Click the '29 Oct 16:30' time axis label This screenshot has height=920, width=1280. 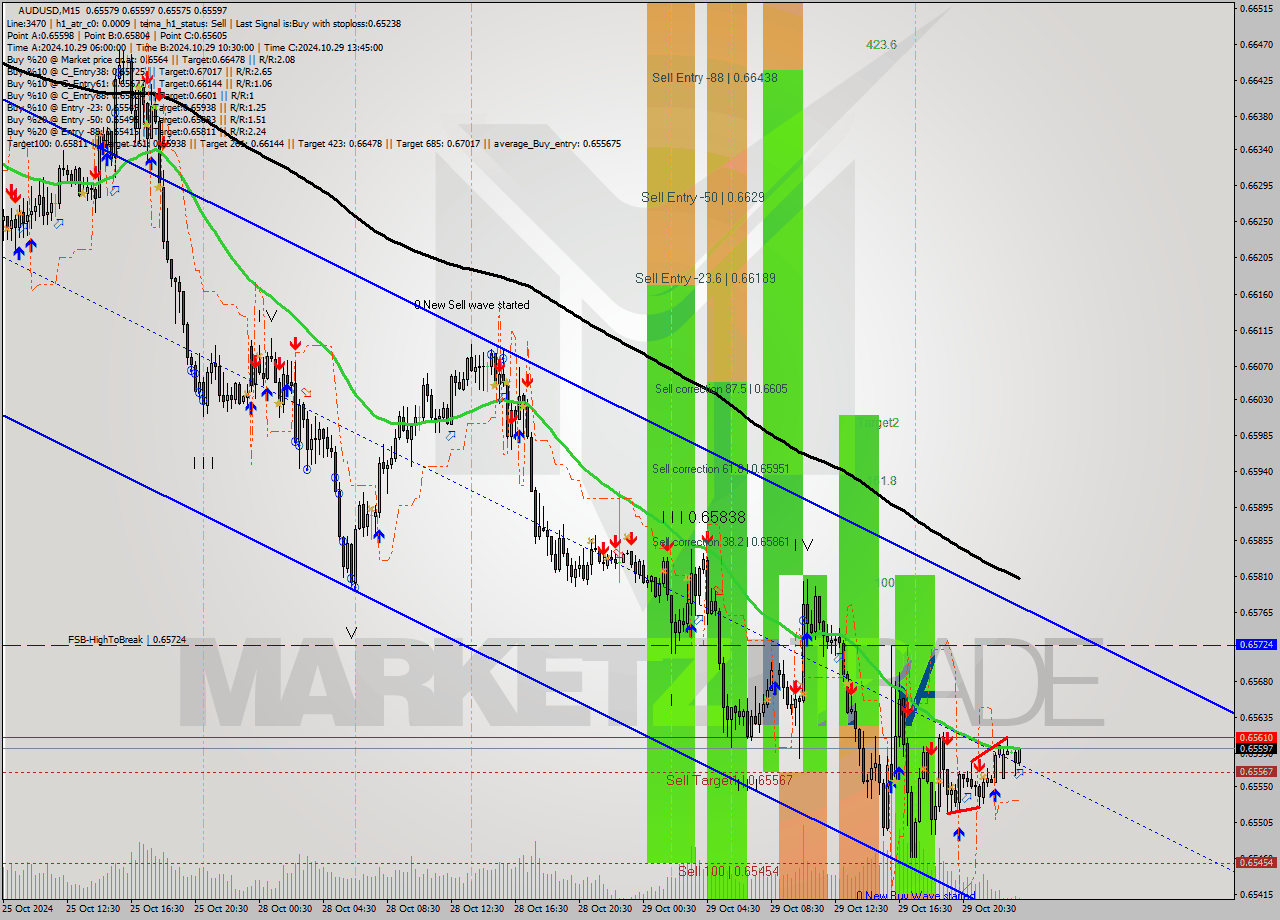[925, 910]
